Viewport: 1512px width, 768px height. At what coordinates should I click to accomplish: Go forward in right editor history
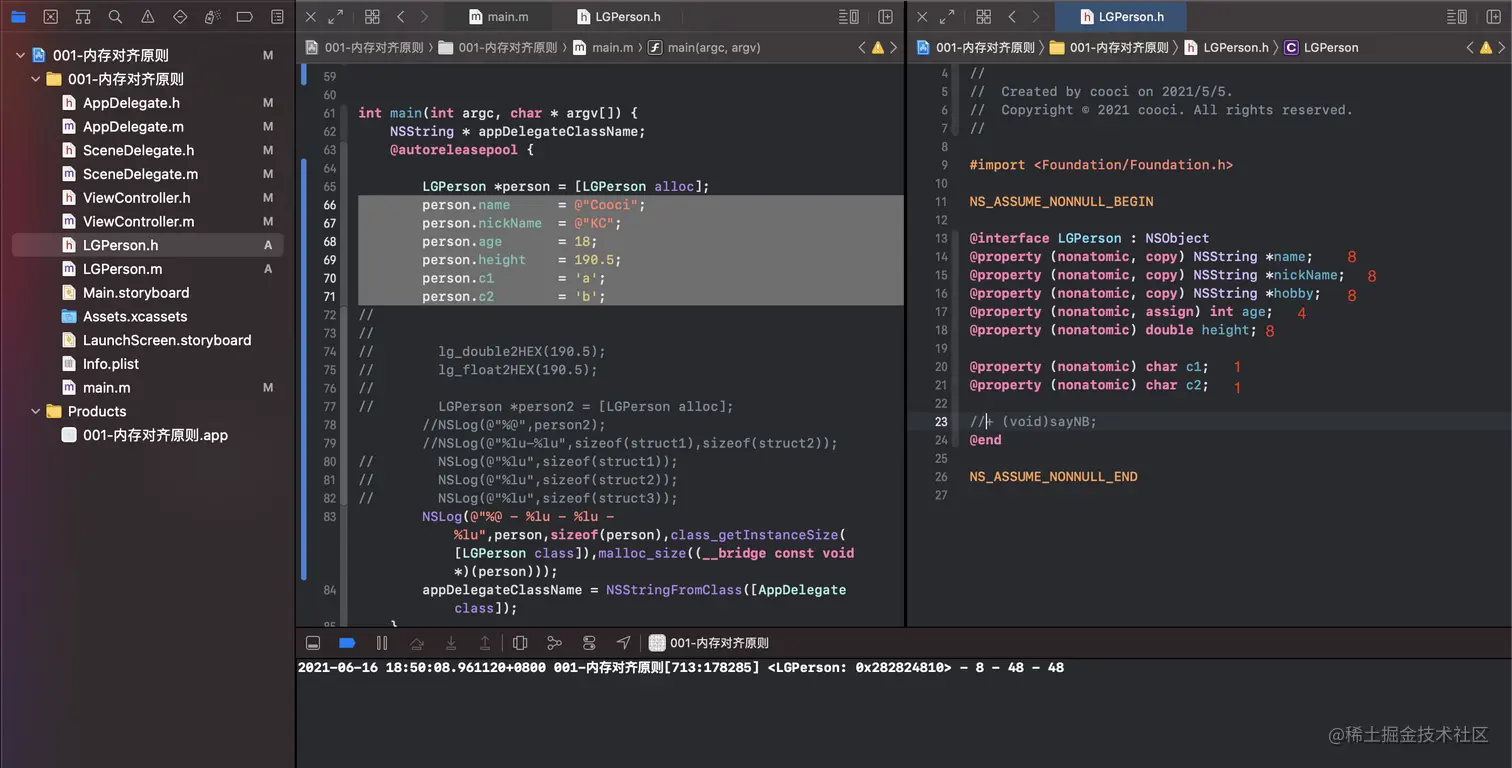coord(1036,17)
